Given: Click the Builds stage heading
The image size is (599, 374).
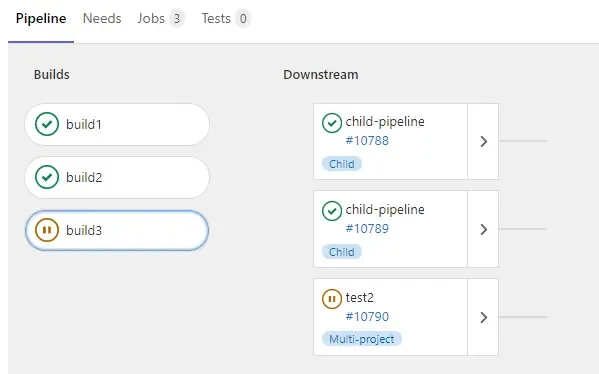Looking at the screenshot, I should (52, 74).
